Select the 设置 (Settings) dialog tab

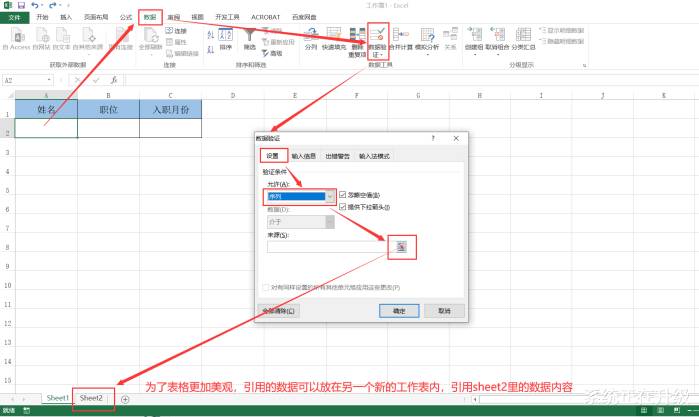(x=273, y=156)
